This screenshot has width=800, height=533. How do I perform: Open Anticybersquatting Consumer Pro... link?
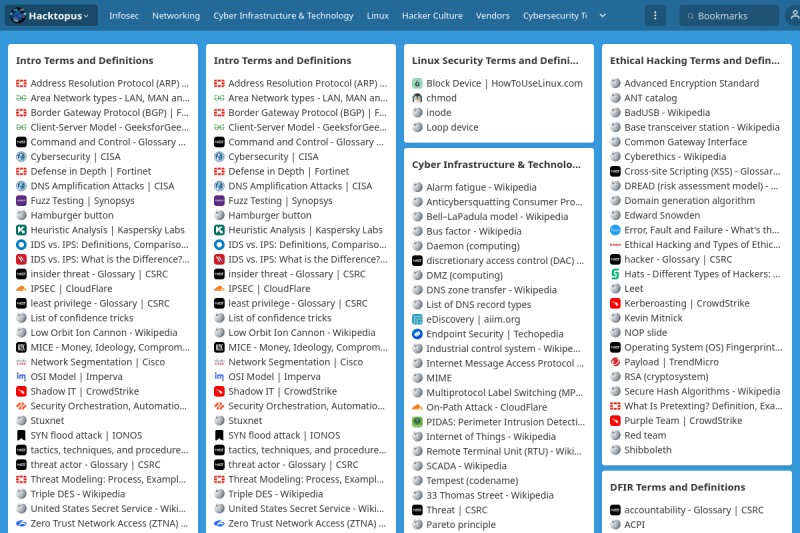tap(504, 202)
